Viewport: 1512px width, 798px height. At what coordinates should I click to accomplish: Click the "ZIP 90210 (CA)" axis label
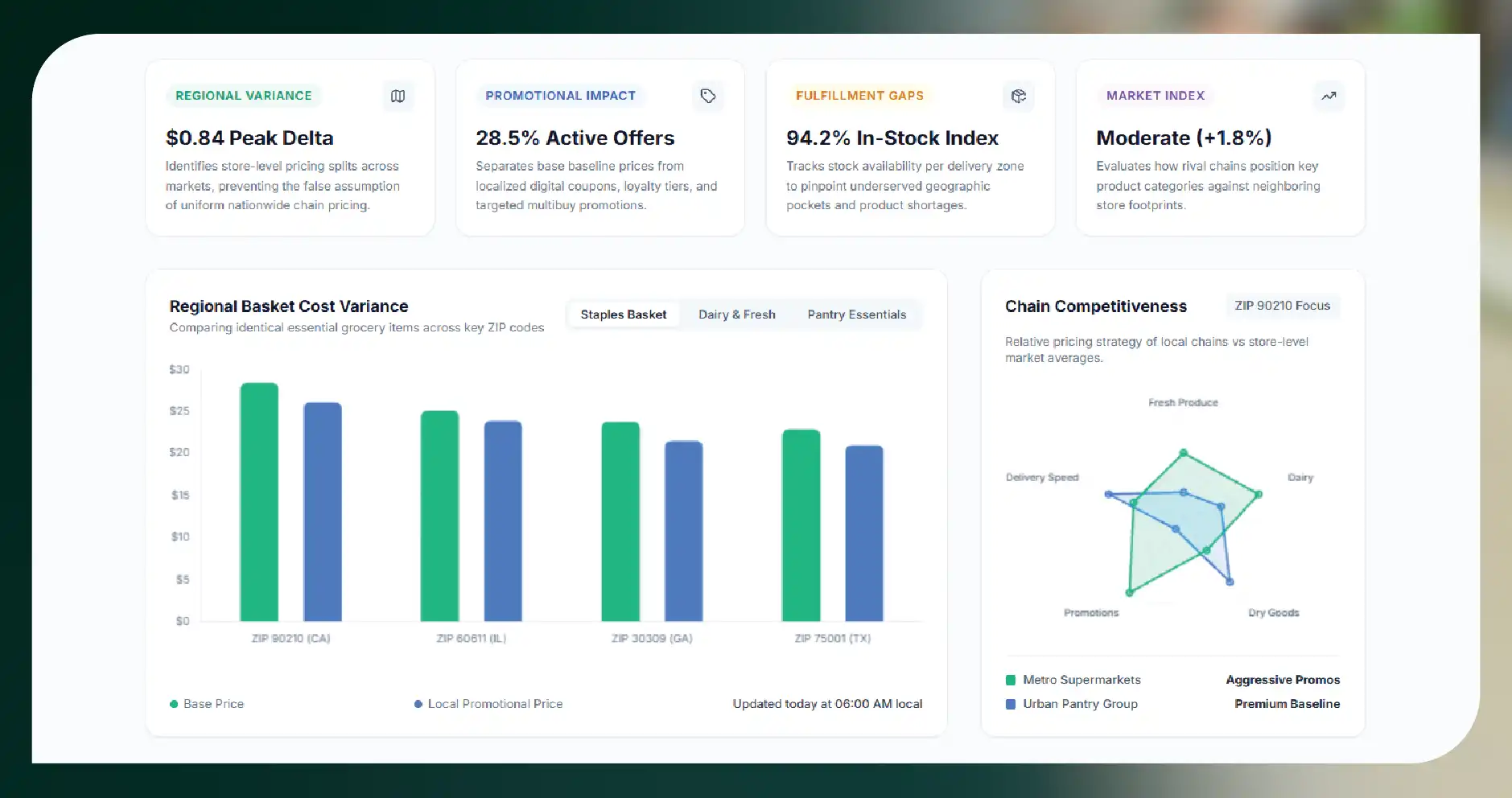click(291, 638)
